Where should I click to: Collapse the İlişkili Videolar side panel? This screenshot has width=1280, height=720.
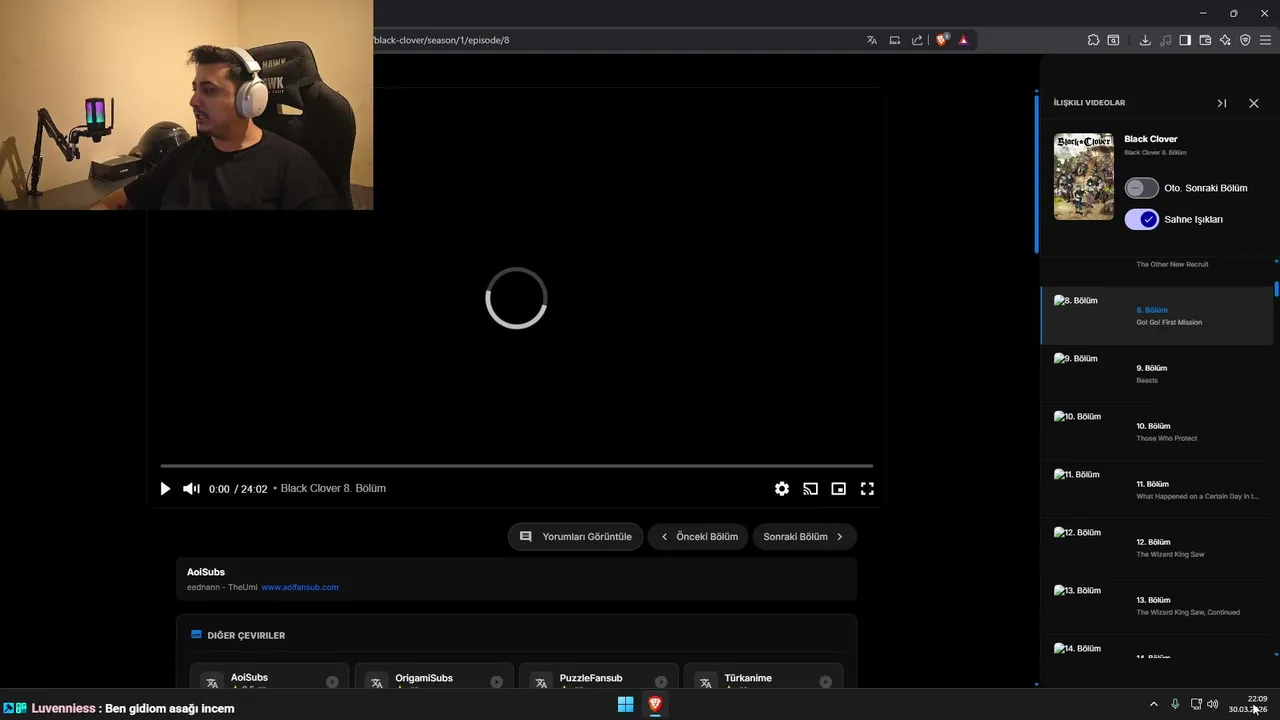(1221, 103)
